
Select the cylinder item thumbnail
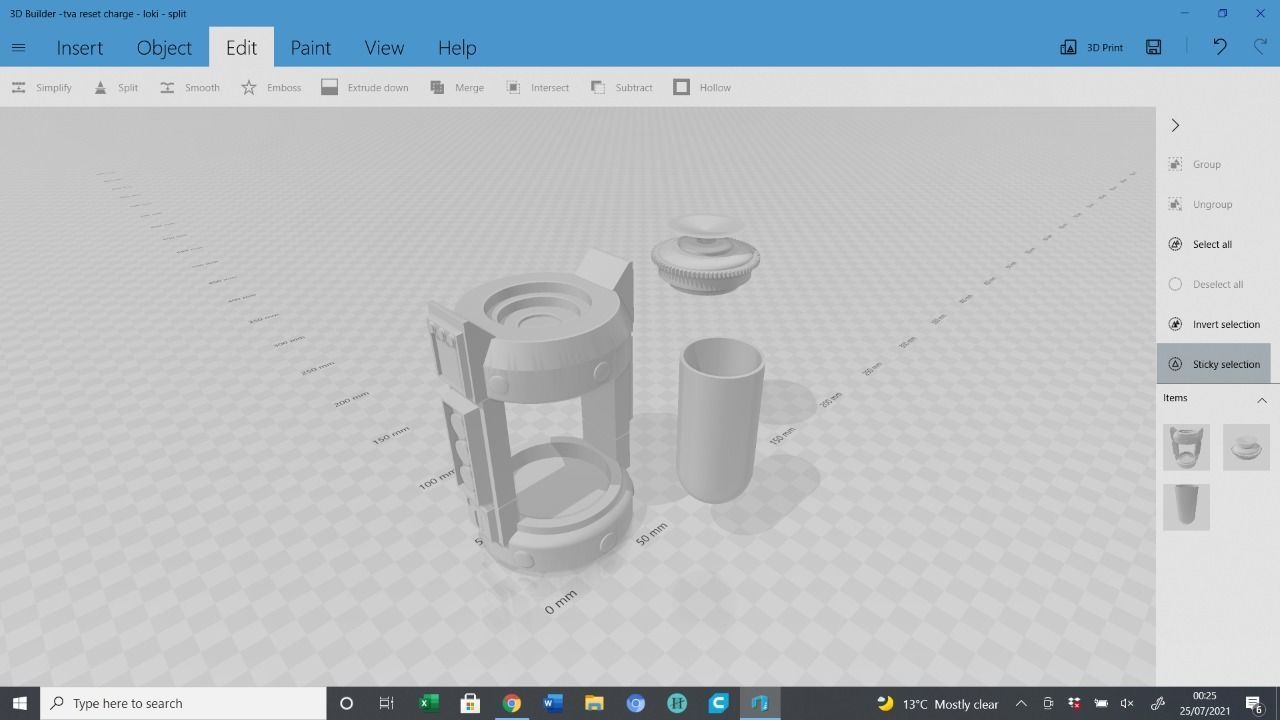1186,507
